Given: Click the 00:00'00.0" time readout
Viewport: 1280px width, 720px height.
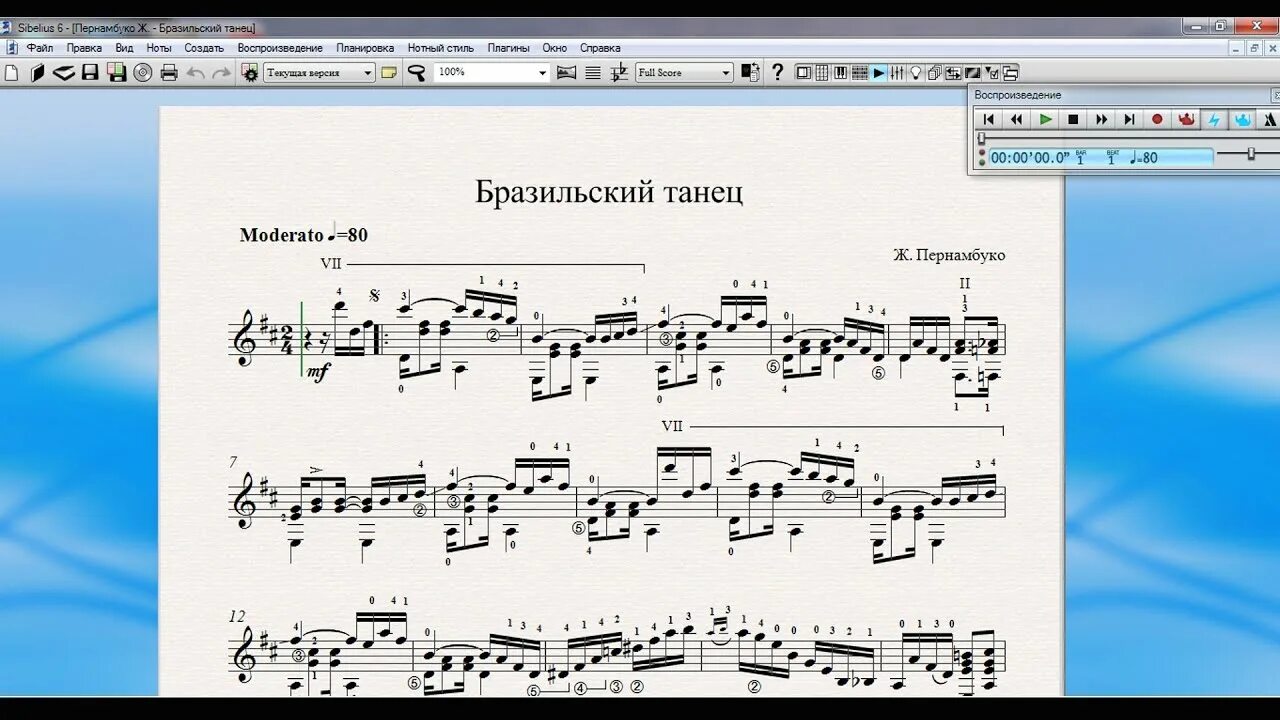Looking at the screenshot, I should 1030,157.
